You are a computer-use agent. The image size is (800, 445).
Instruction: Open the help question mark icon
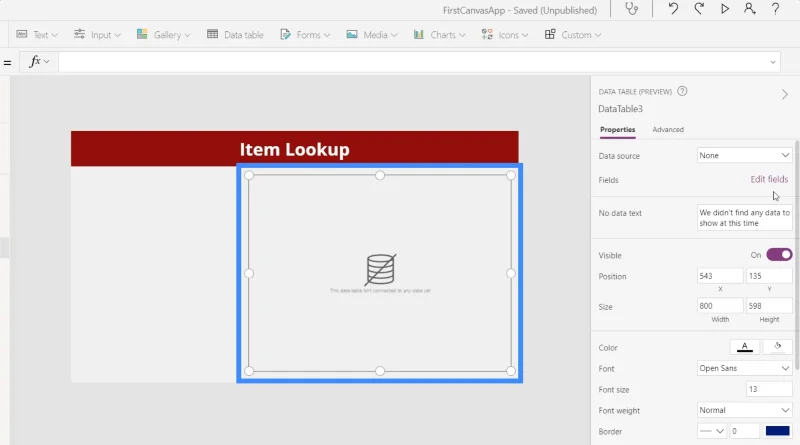click(775, 9)
